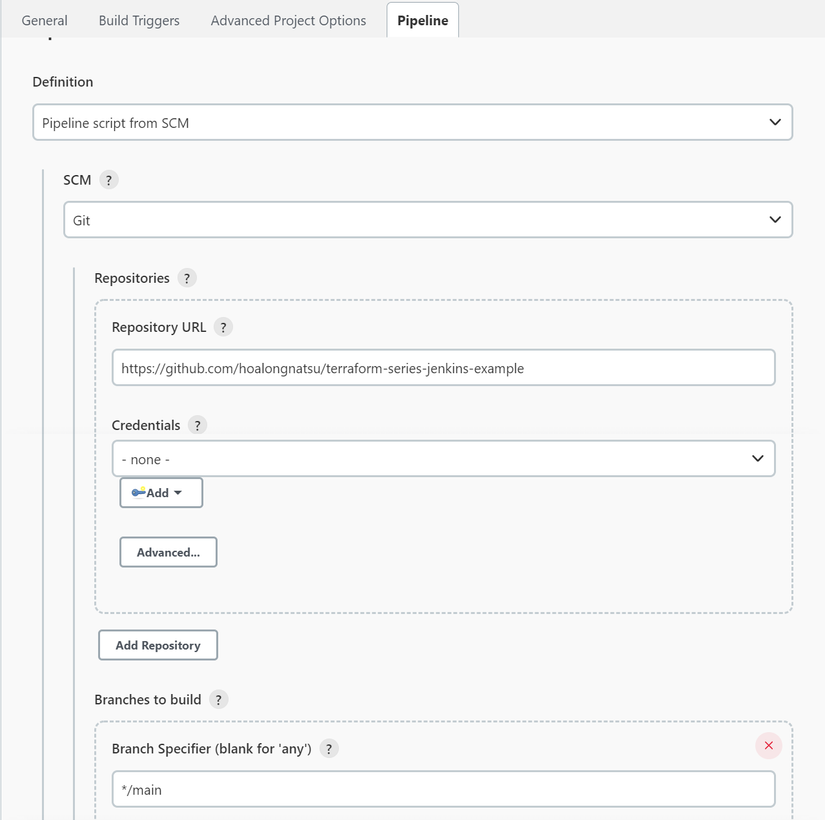825x820 pixels.
Task: Delete the branch specifier with red X
Action: 768,746
